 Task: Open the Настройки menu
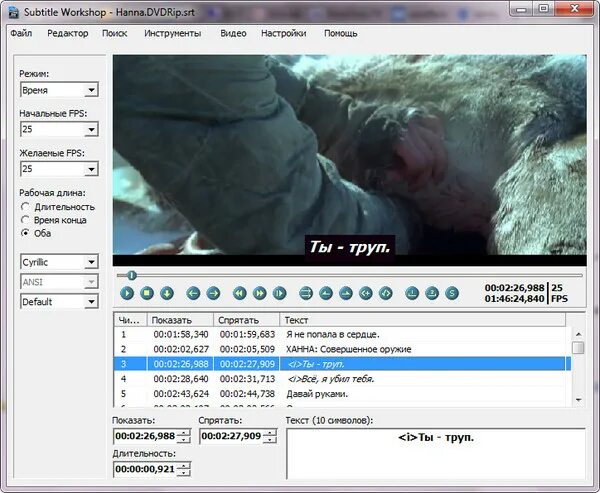click(x=284, y=33)
